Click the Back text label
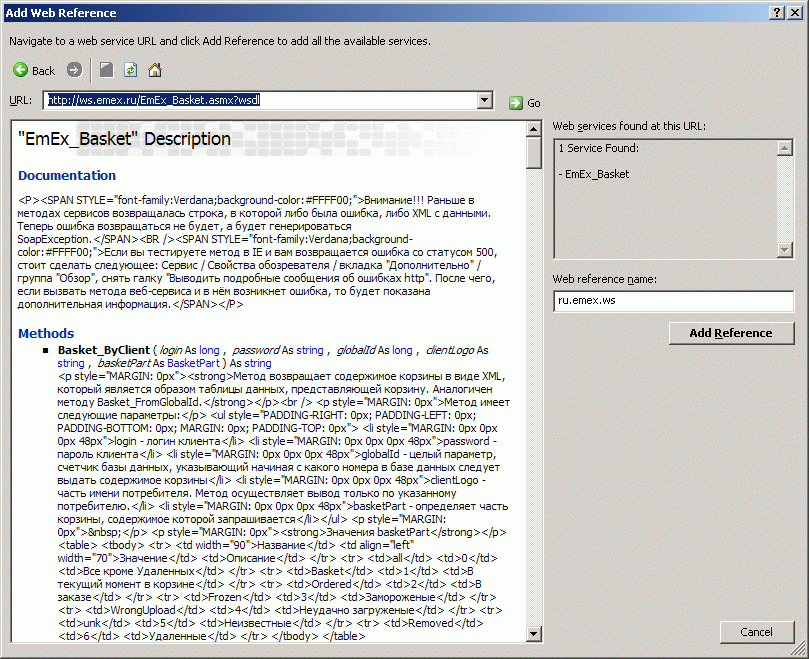The height and width of the screenshot is (659, 809). 43,71
